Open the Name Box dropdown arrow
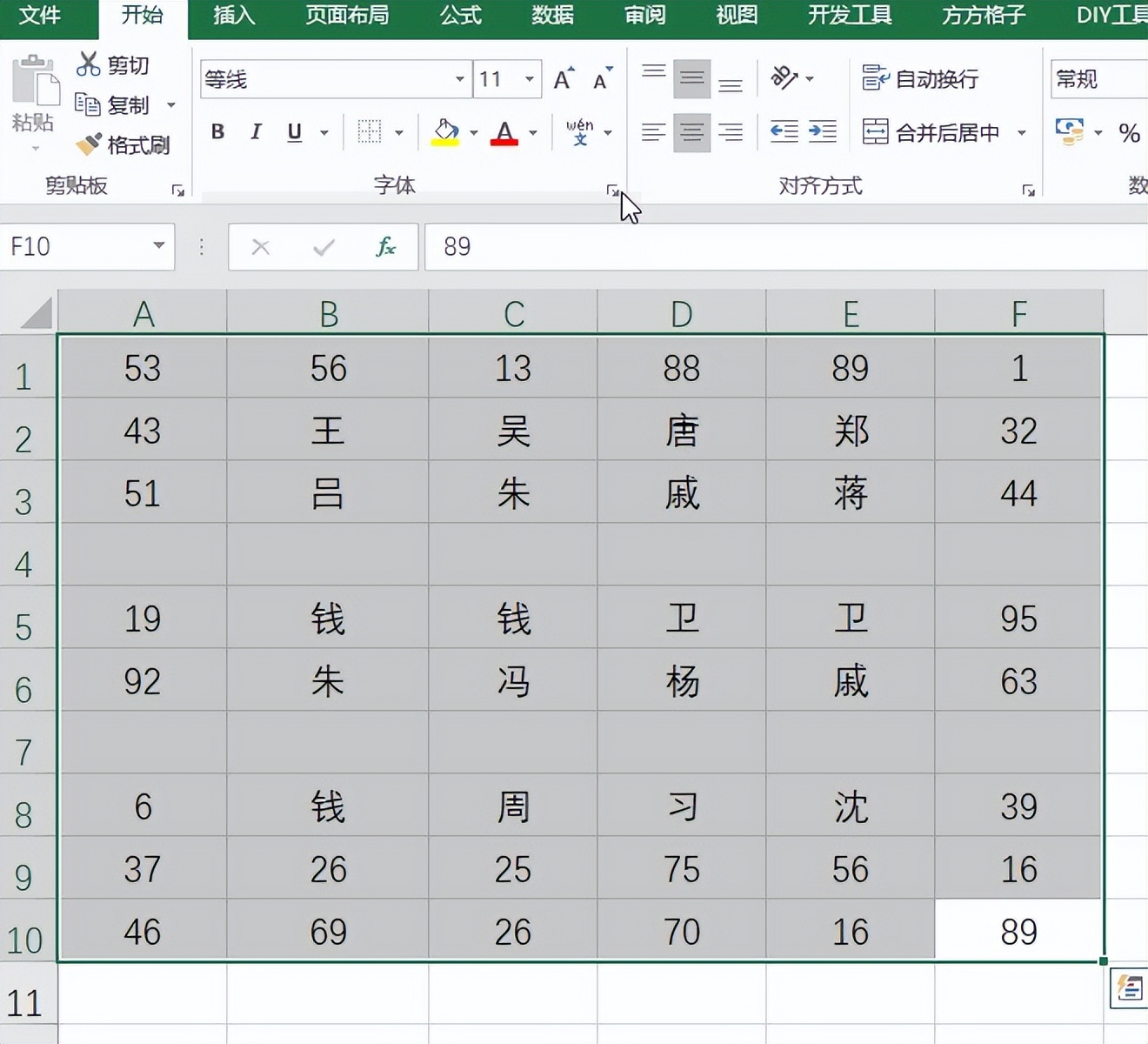This screenshot has height=1044, width=1148. click(158, 246)
